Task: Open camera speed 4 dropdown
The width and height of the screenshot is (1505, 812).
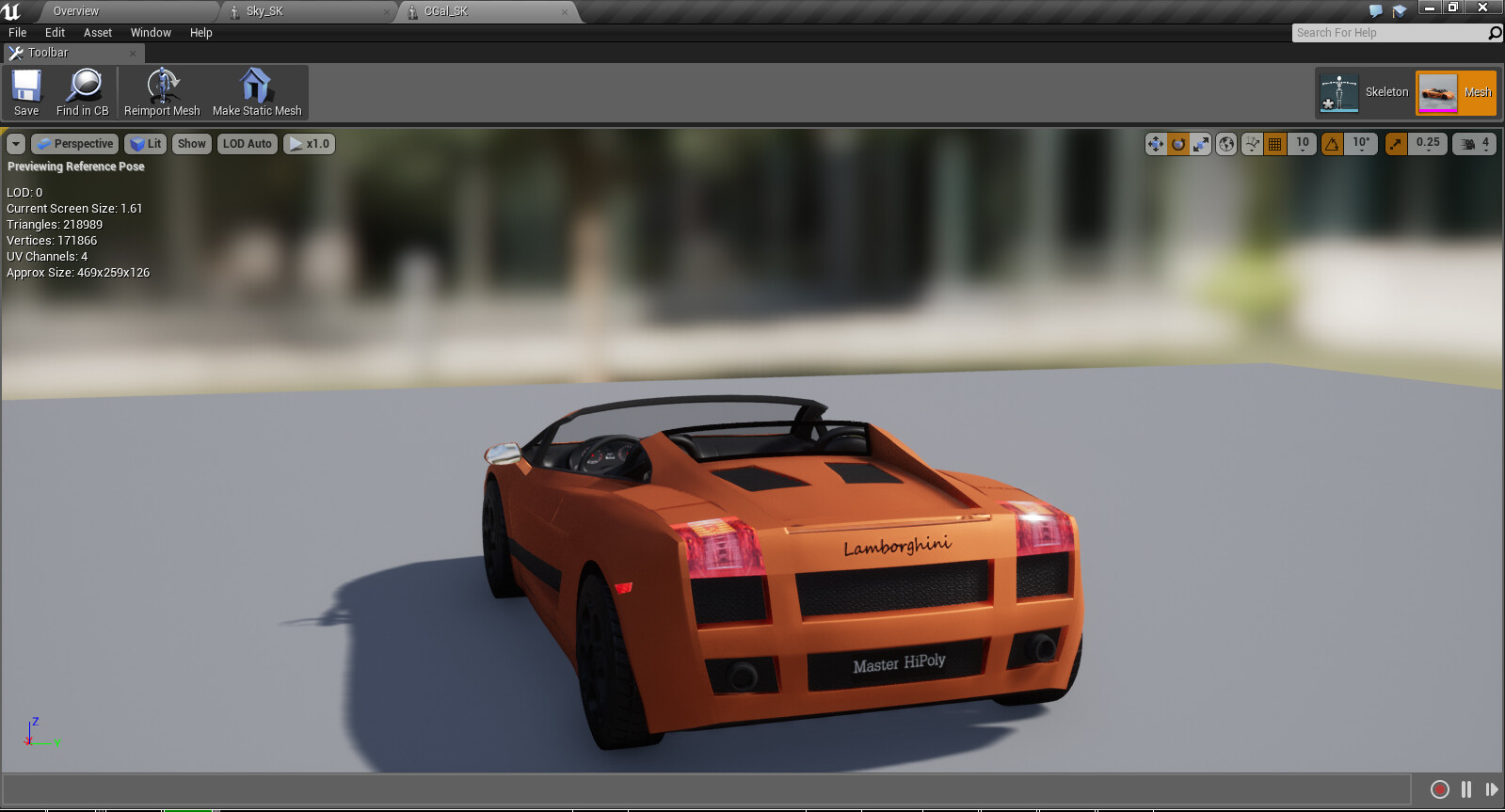Action: [1475, 144]
